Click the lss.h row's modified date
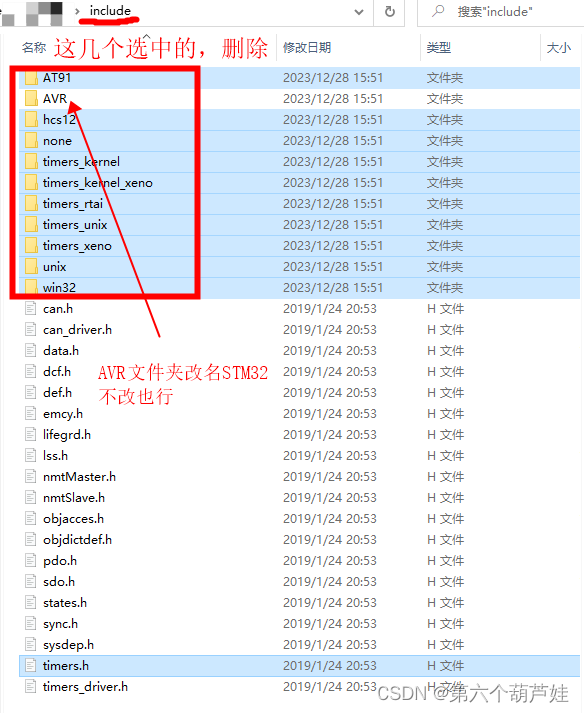584x713 pixels. coord(330,456)
